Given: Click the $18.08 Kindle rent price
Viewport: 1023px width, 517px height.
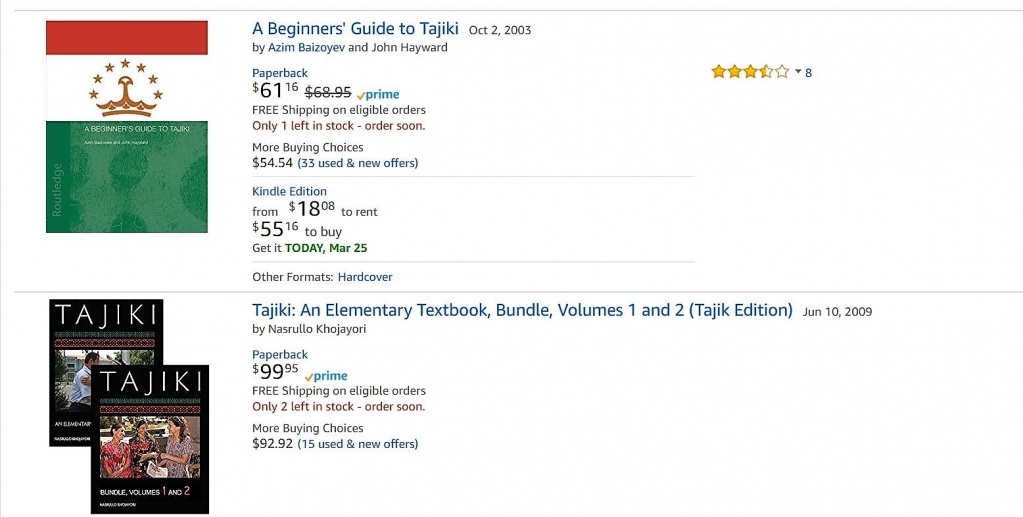Looking at the screenshot, I should click(311, 209).
